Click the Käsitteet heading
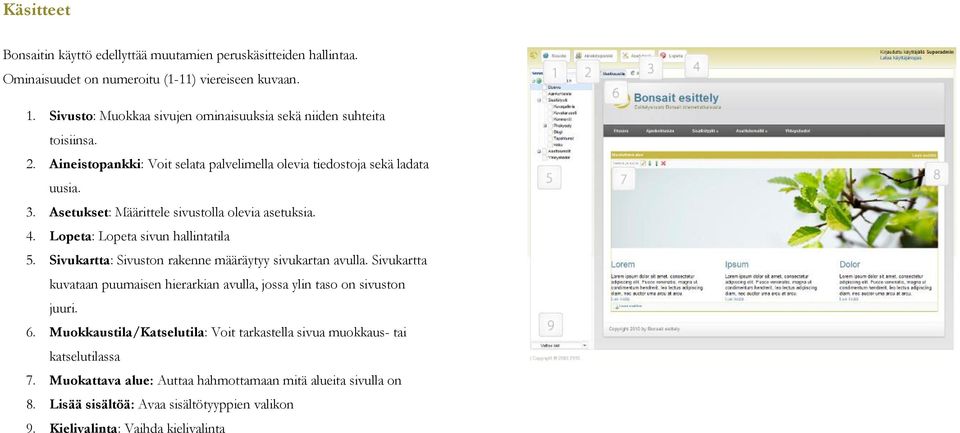Image resolution: width=960 pixels, height=433 pixels. tap(36, 10)
